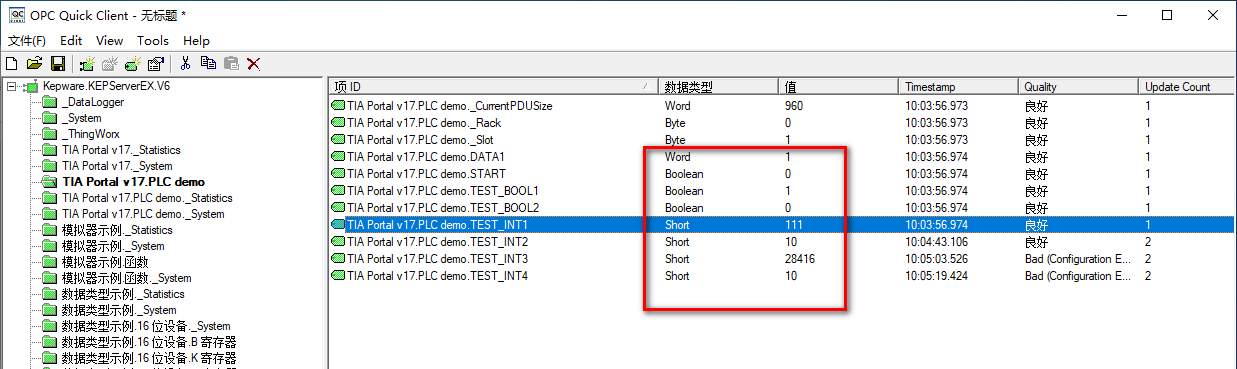Select TIA Portal v17.PLC demo._Statistics group

146,198
